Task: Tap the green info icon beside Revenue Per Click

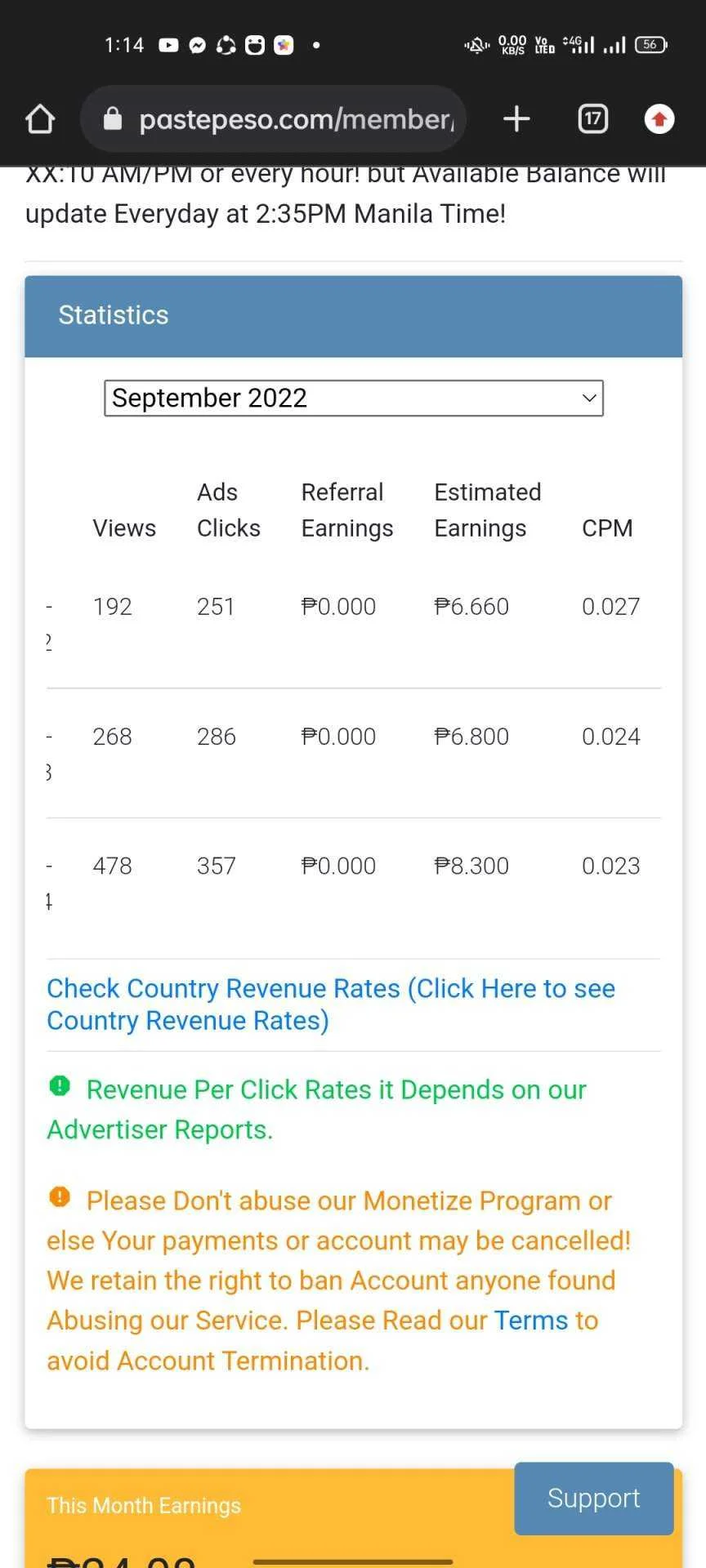Action: 60,1086
